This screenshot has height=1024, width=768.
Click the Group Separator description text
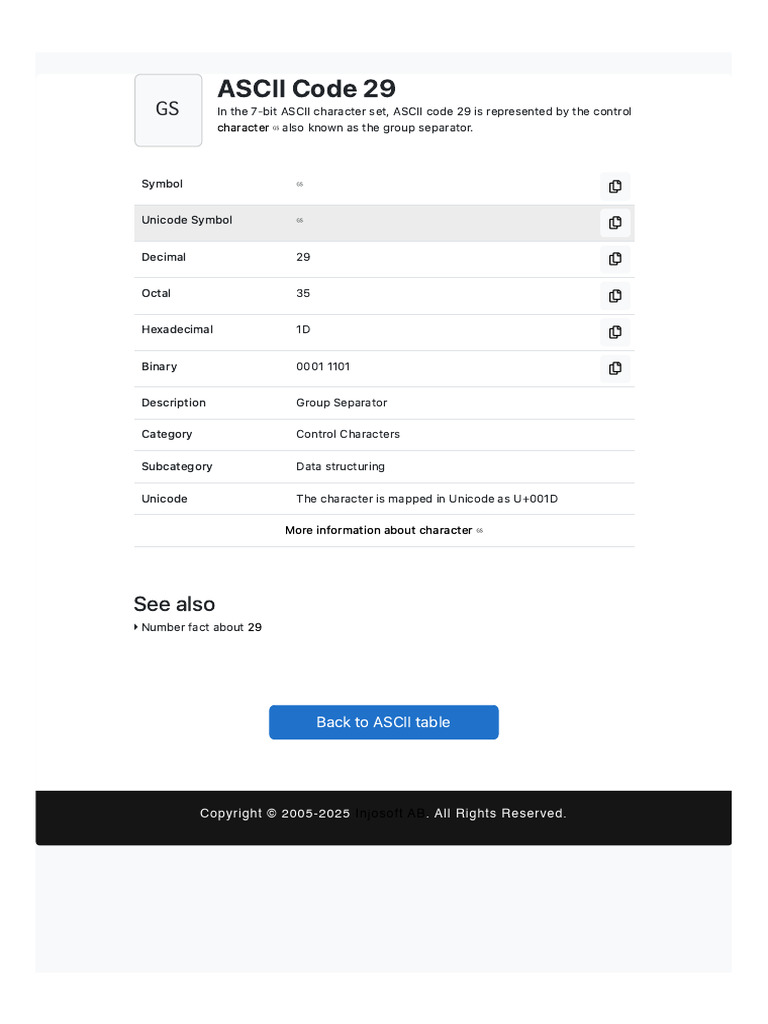(x=341, y=402)
